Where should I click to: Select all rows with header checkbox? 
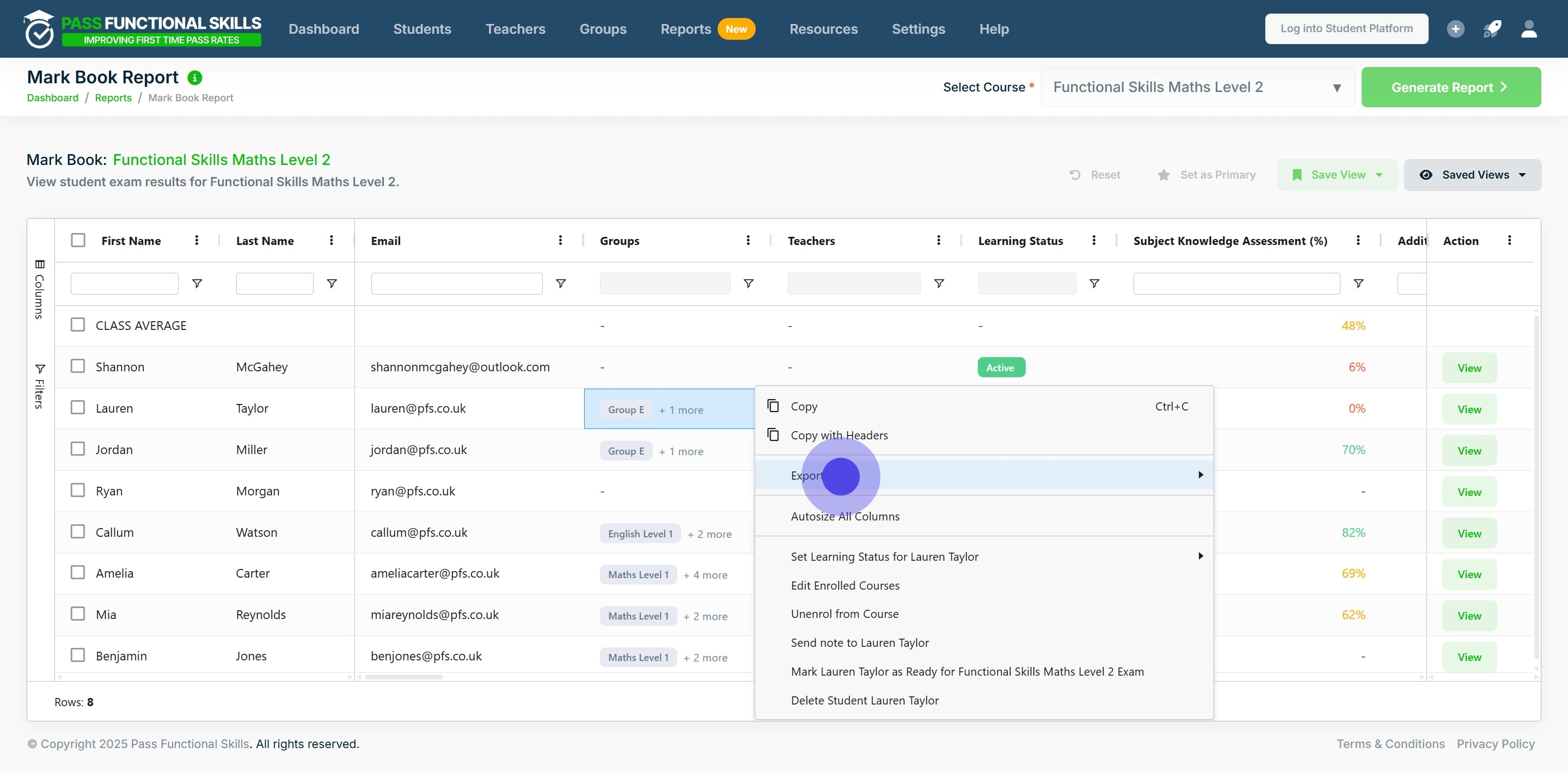78,240
